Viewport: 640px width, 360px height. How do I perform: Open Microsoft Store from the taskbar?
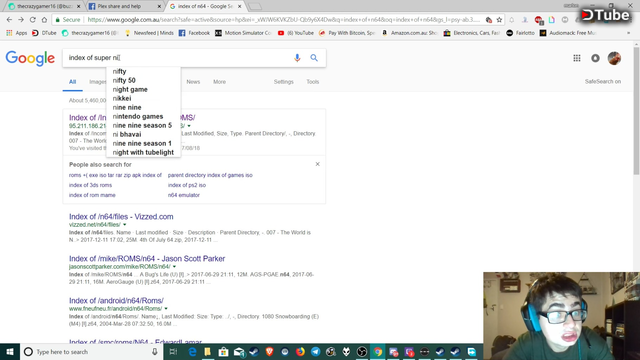click(223, 352)
